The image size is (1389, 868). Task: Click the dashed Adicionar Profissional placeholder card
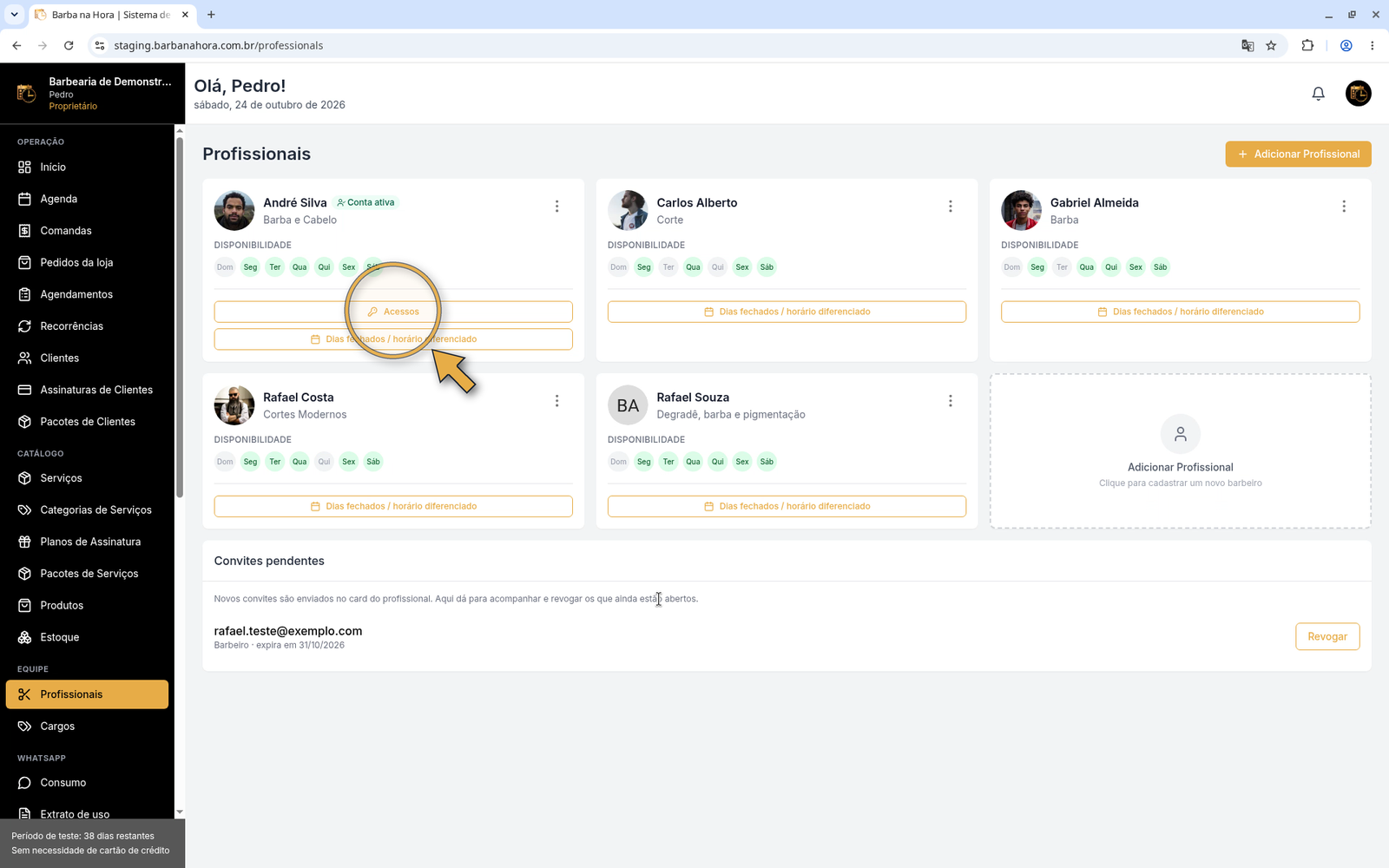coord(1180,451)
